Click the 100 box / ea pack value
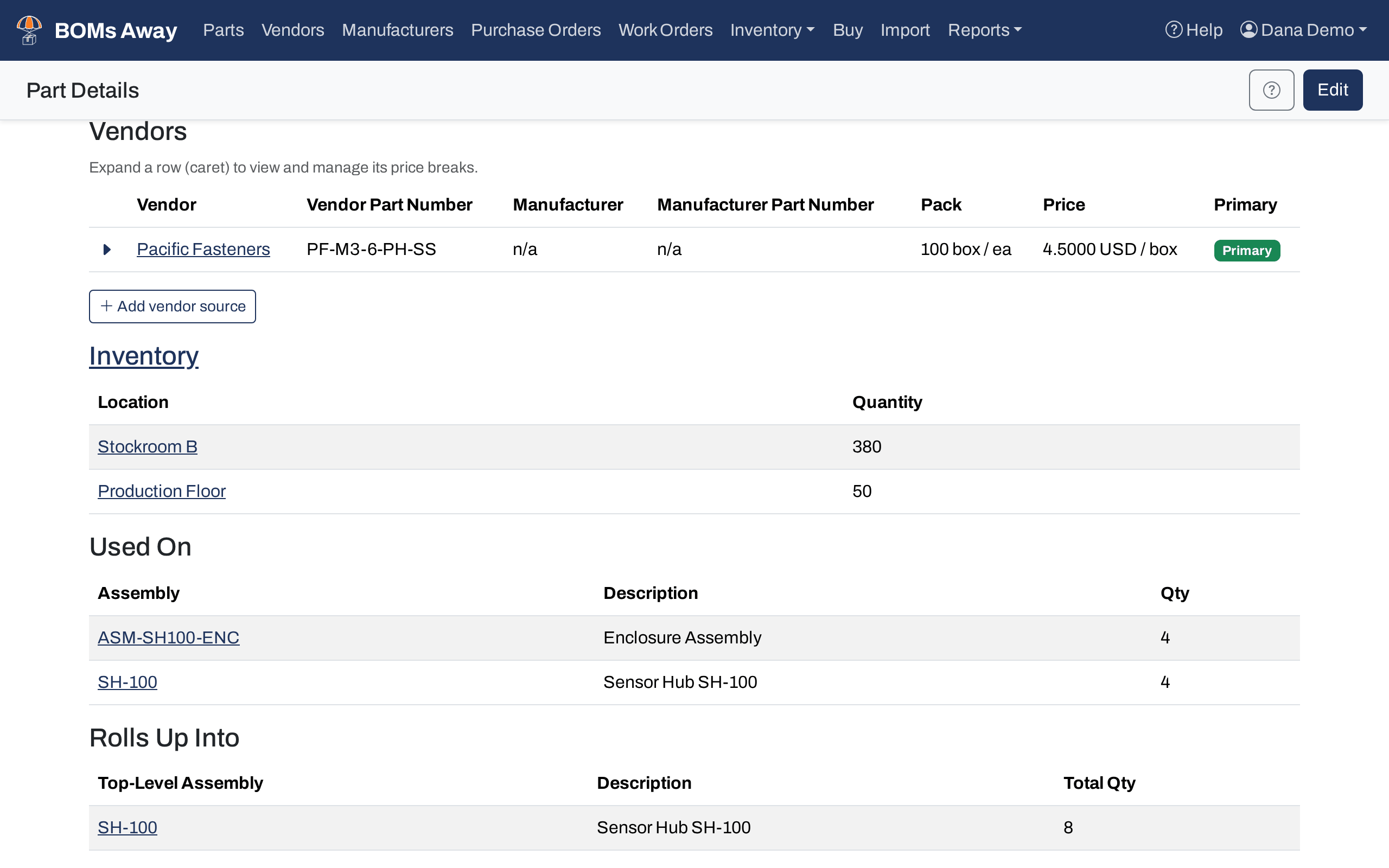 coord(966,250)
